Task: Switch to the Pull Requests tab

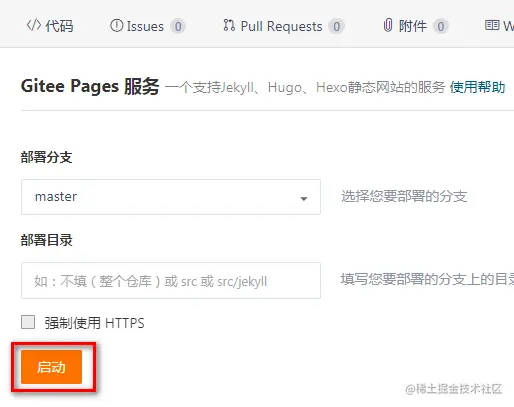Action: 284,26
